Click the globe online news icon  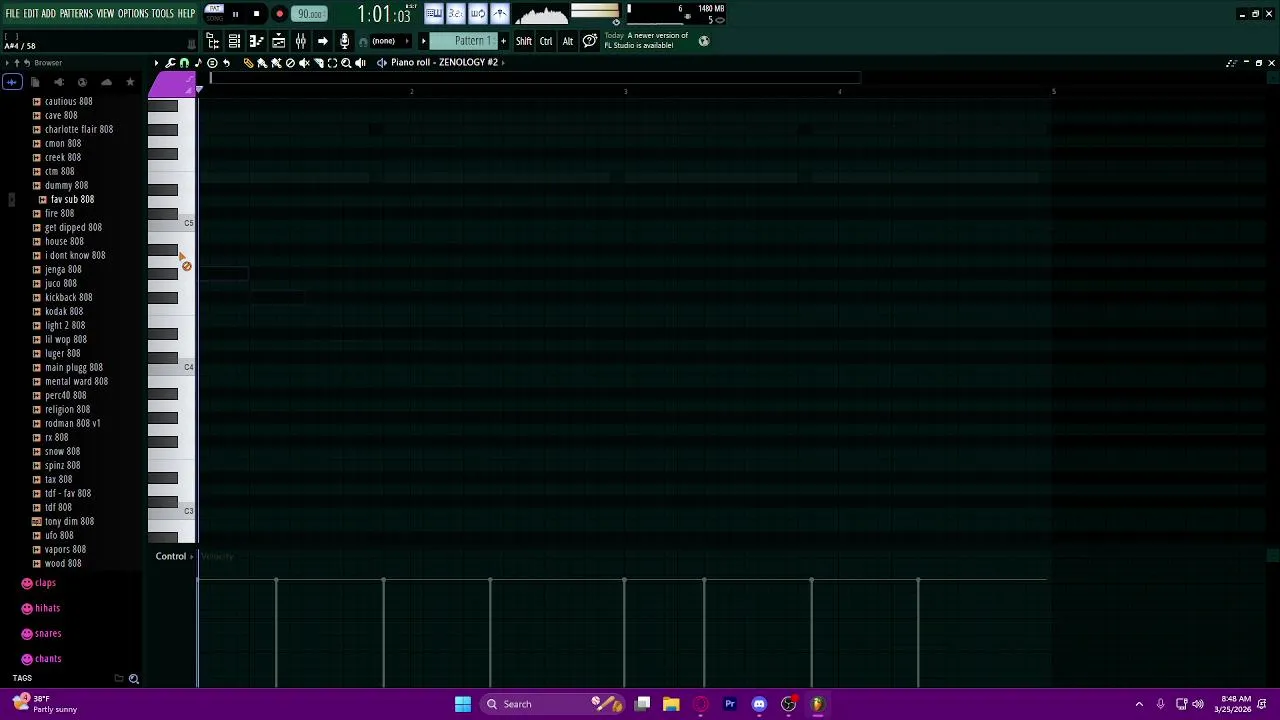click(x=704, y=41)
